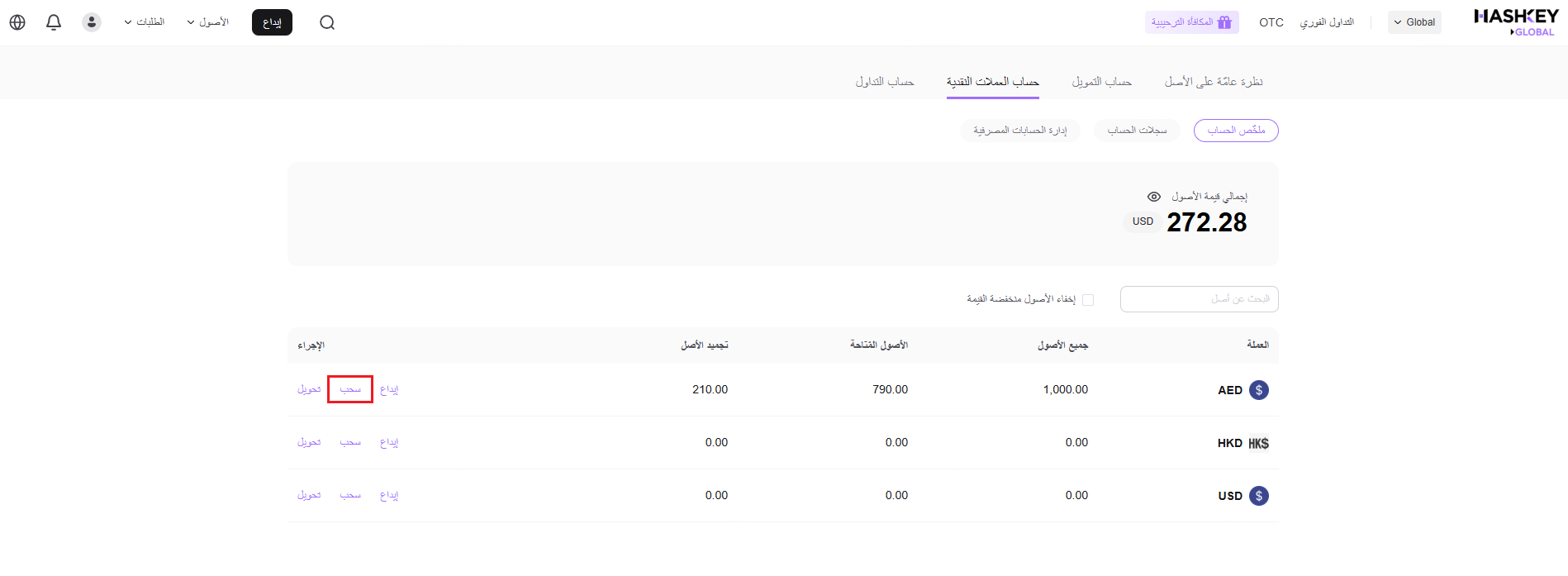
Task: Click in the asset search field
Action: coord(1199,299)
